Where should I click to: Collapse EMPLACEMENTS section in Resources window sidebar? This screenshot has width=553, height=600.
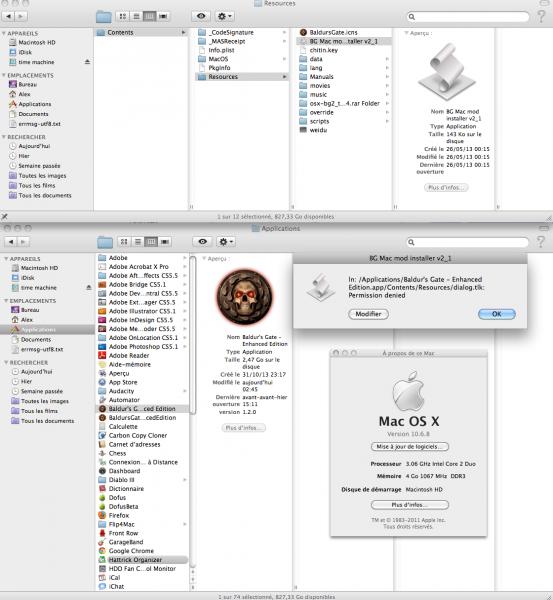[4, 75]
